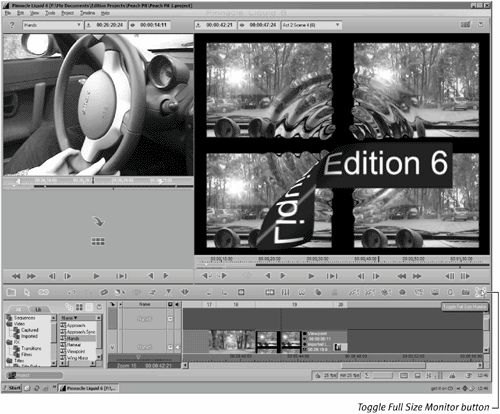Image resolution: width=500 pixels, height=414 pixels.
Task: Play the timeline in master monitor
Action: coord(311,276)
